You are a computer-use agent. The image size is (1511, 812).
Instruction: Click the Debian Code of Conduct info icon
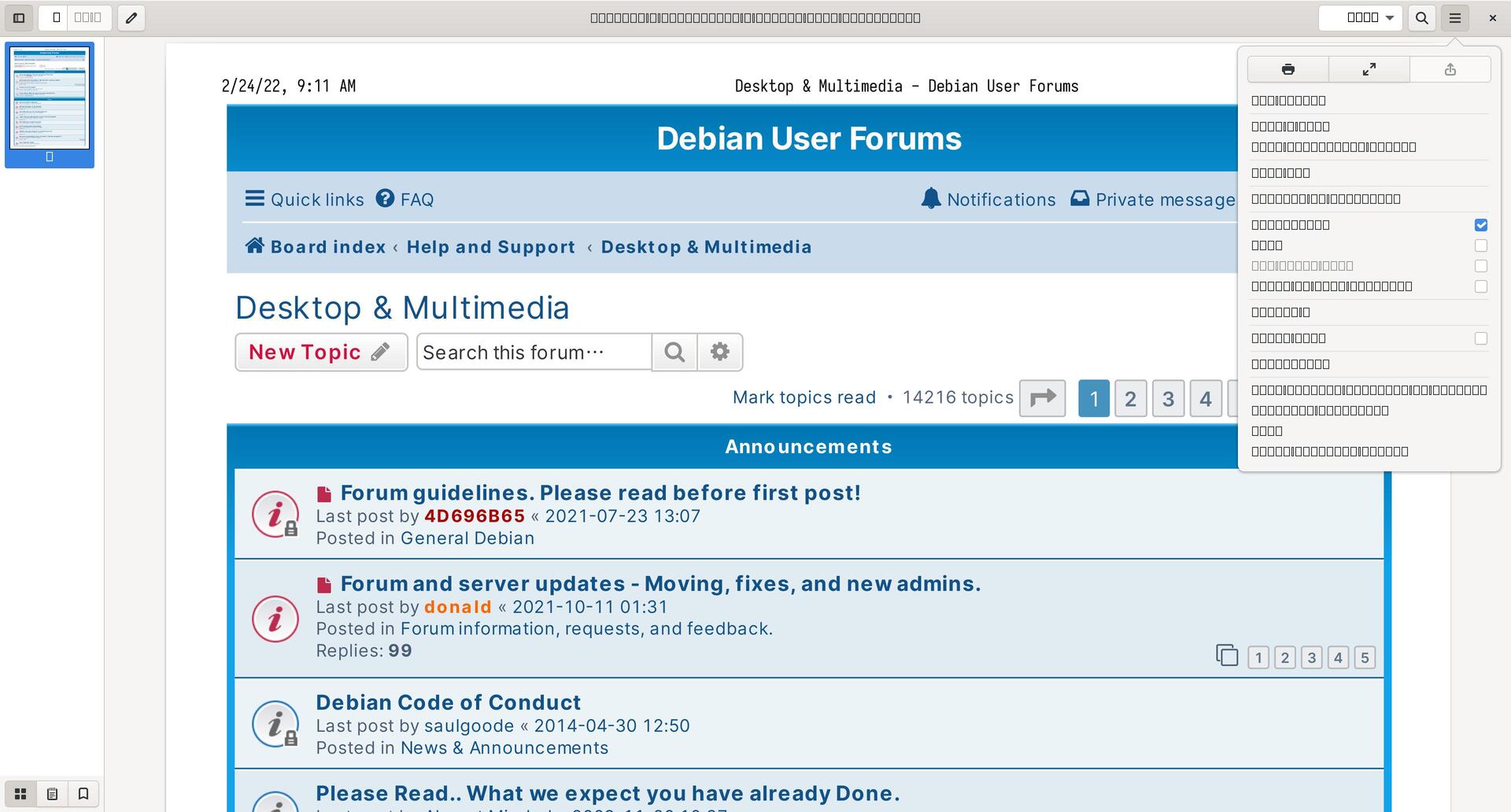(275, 724)
